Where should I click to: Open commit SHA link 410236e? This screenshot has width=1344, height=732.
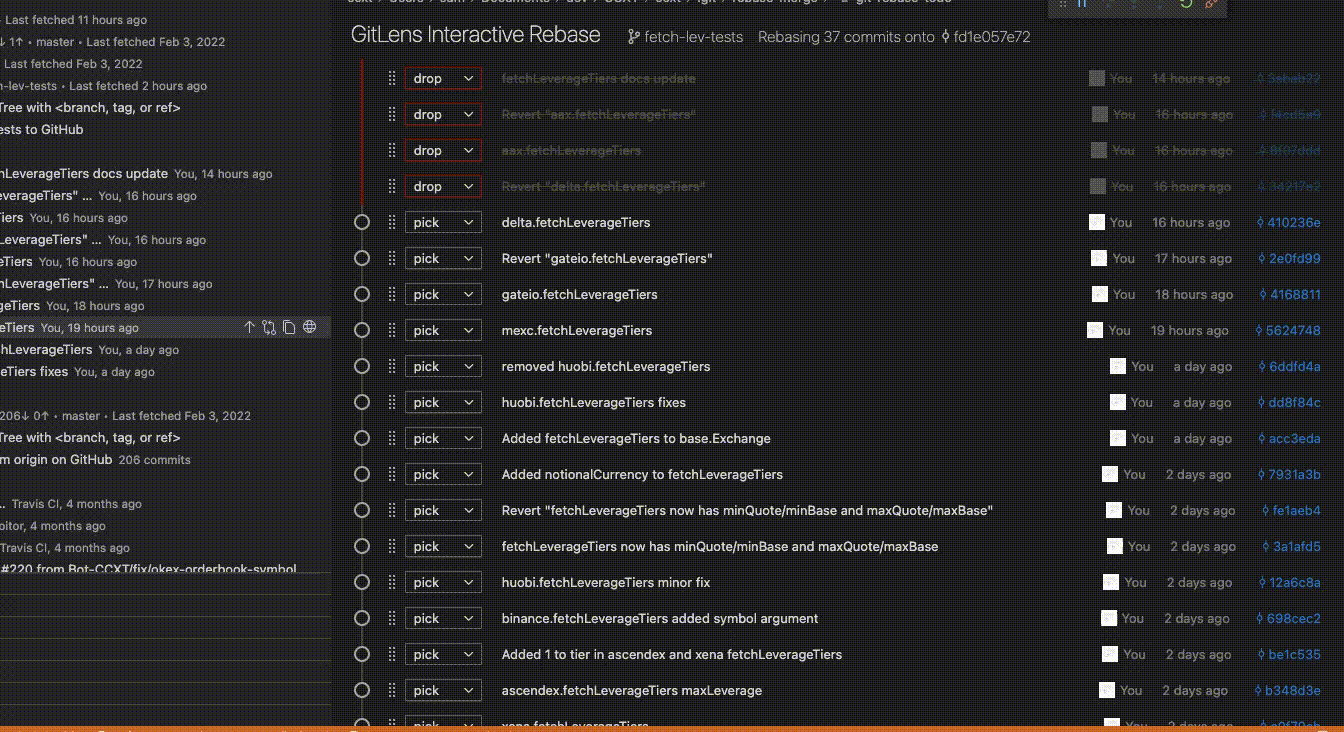tap(1288, 222)
